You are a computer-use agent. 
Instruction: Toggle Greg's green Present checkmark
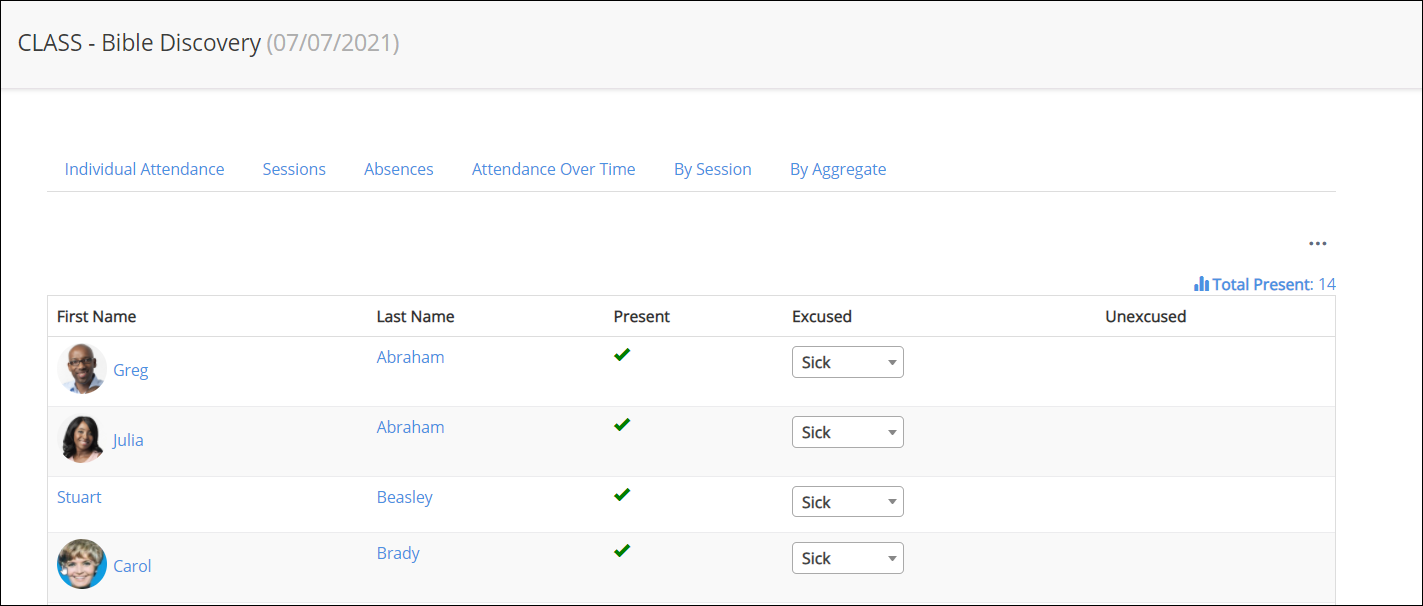click(x=622, y=354)
